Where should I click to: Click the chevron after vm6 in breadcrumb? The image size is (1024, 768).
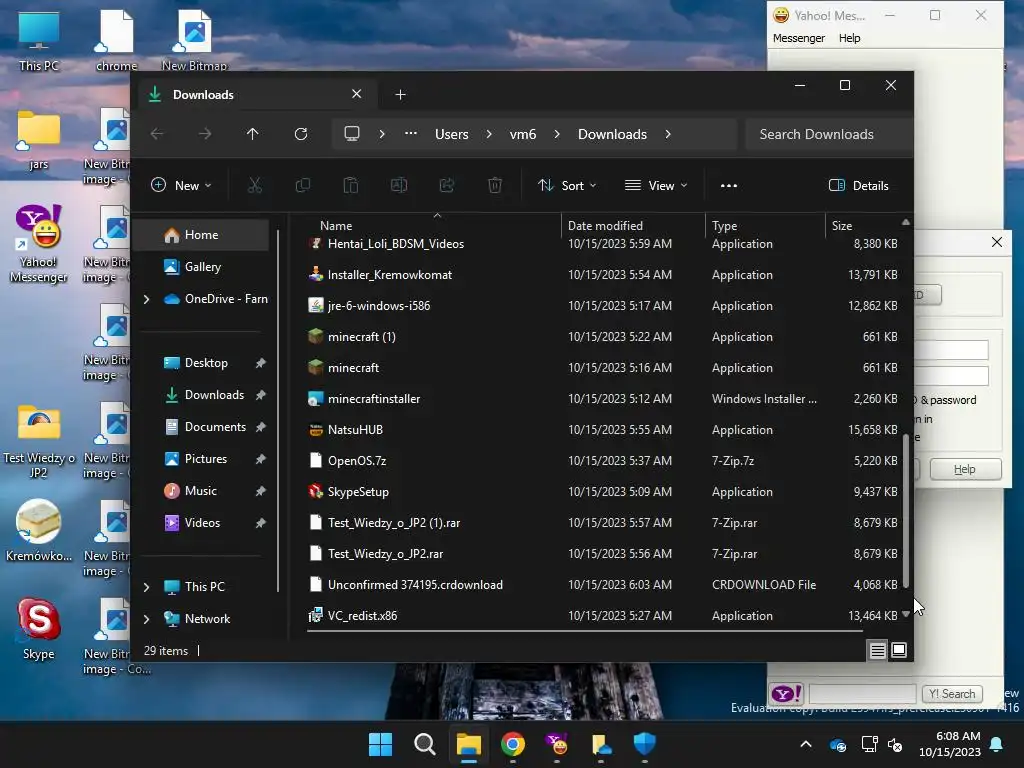[557, 134]
